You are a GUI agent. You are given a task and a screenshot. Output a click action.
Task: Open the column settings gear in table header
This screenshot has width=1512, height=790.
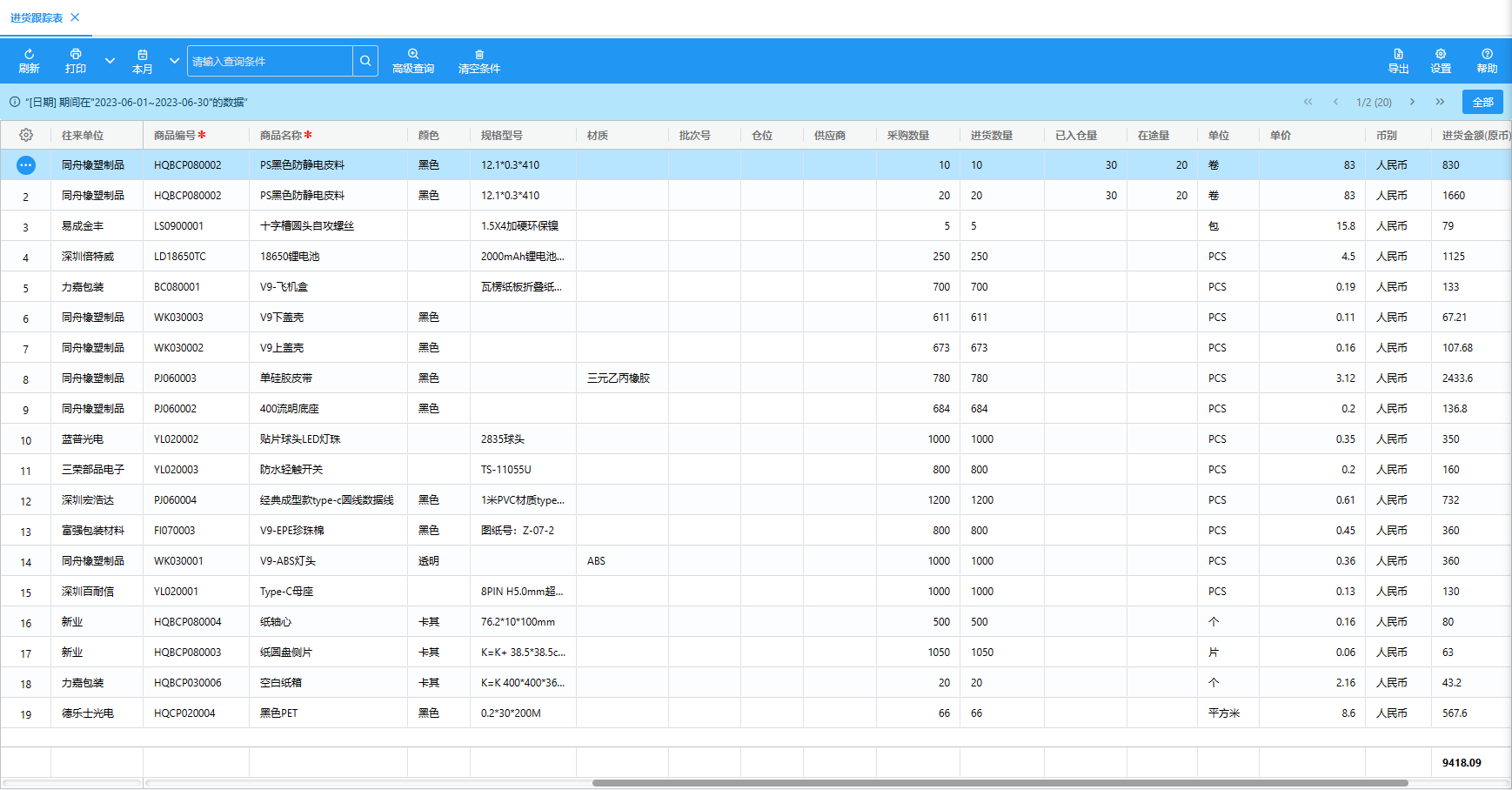coord(26,135)
